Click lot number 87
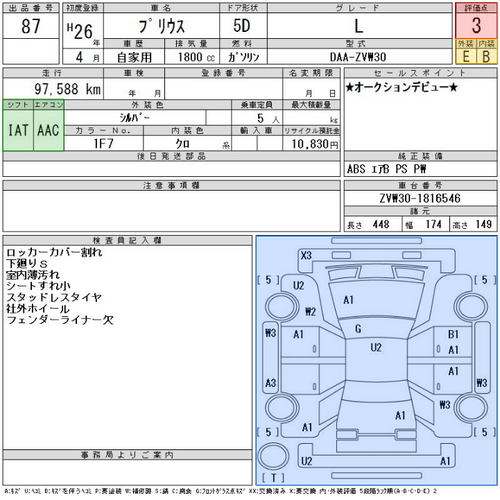This screenshot has height=500, width=500. pos(31,26)
